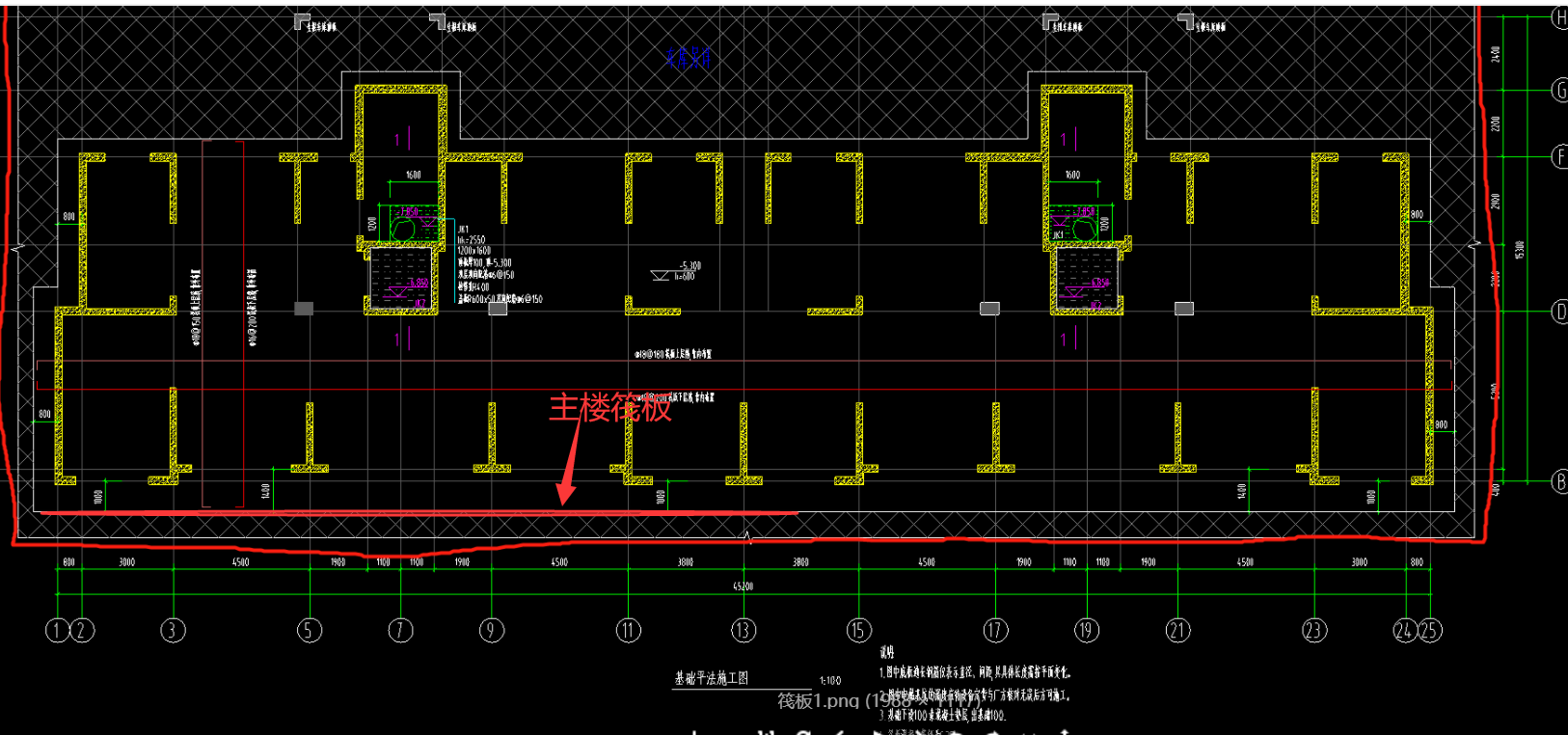Screen dimensions: 1568x735
Task: Click the h=600 slab thickness label
Action: (x=685, y=277)
